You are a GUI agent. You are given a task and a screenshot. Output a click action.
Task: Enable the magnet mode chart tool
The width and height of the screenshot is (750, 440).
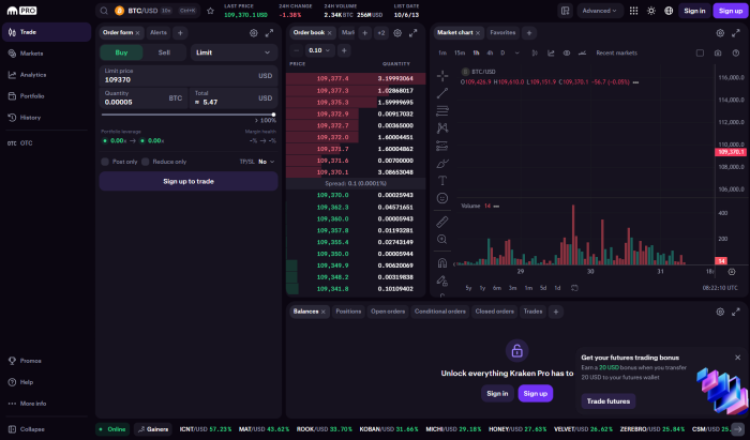[x=442, y=263]
